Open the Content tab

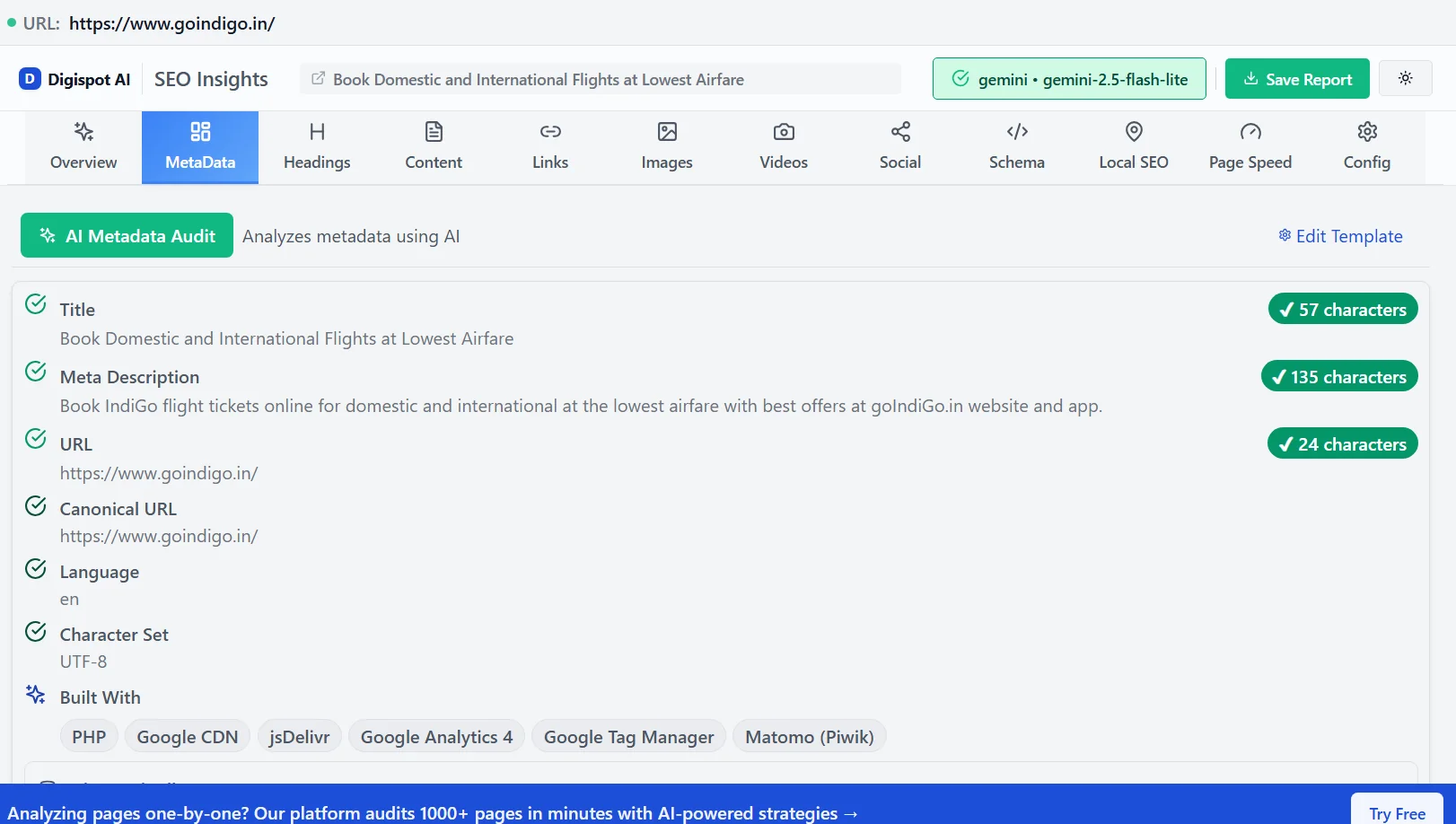(434, 147)
